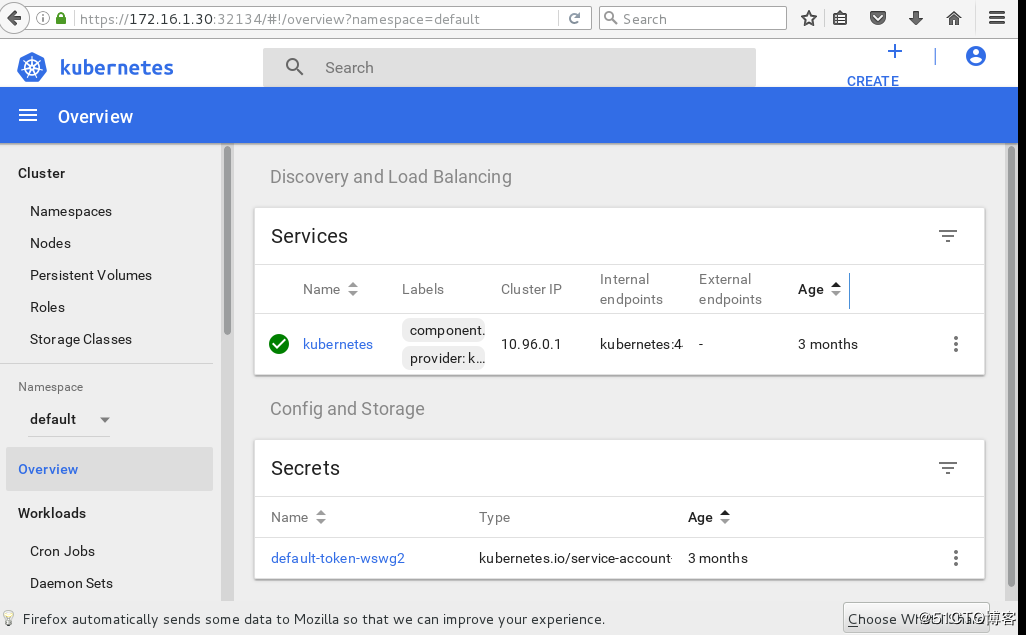1026x635 pixels.
Task: Click the Kubernetes helm logo
Action: click(32, 67)
